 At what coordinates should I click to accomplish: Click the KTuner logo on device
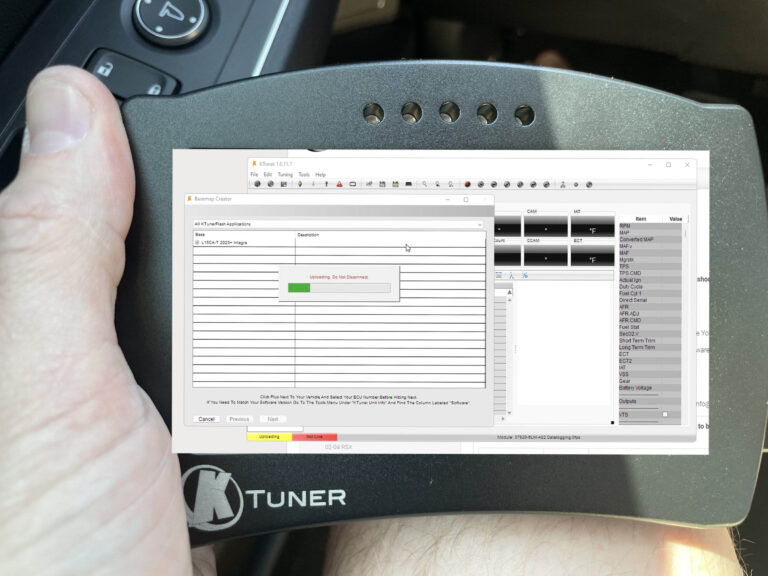pyautogui.click(x=265, y=496)
